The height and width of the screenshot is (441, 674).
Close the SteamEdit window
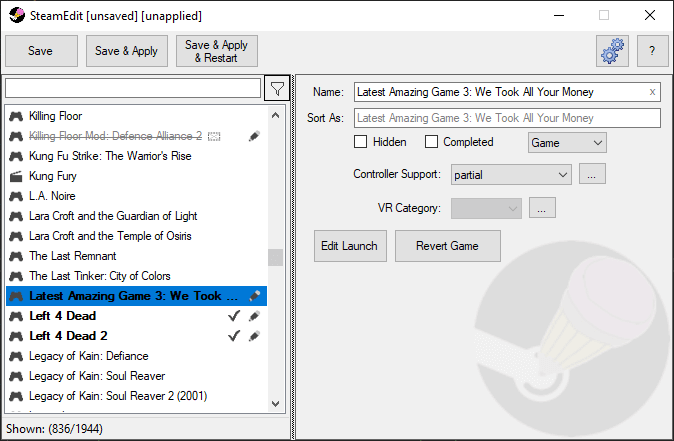(x=650, y=15)
